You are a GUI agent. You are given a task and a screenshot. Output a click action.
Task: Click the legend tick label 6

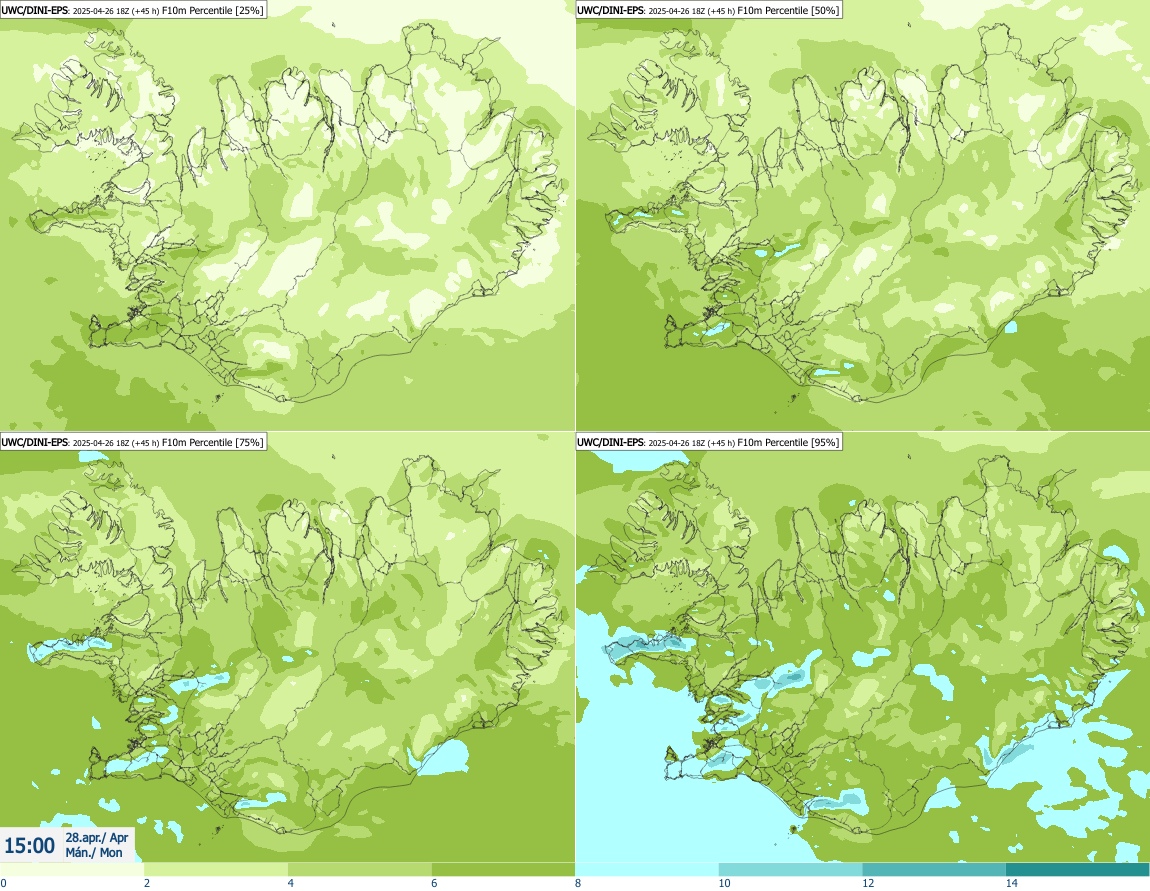(x=434, y=883)
